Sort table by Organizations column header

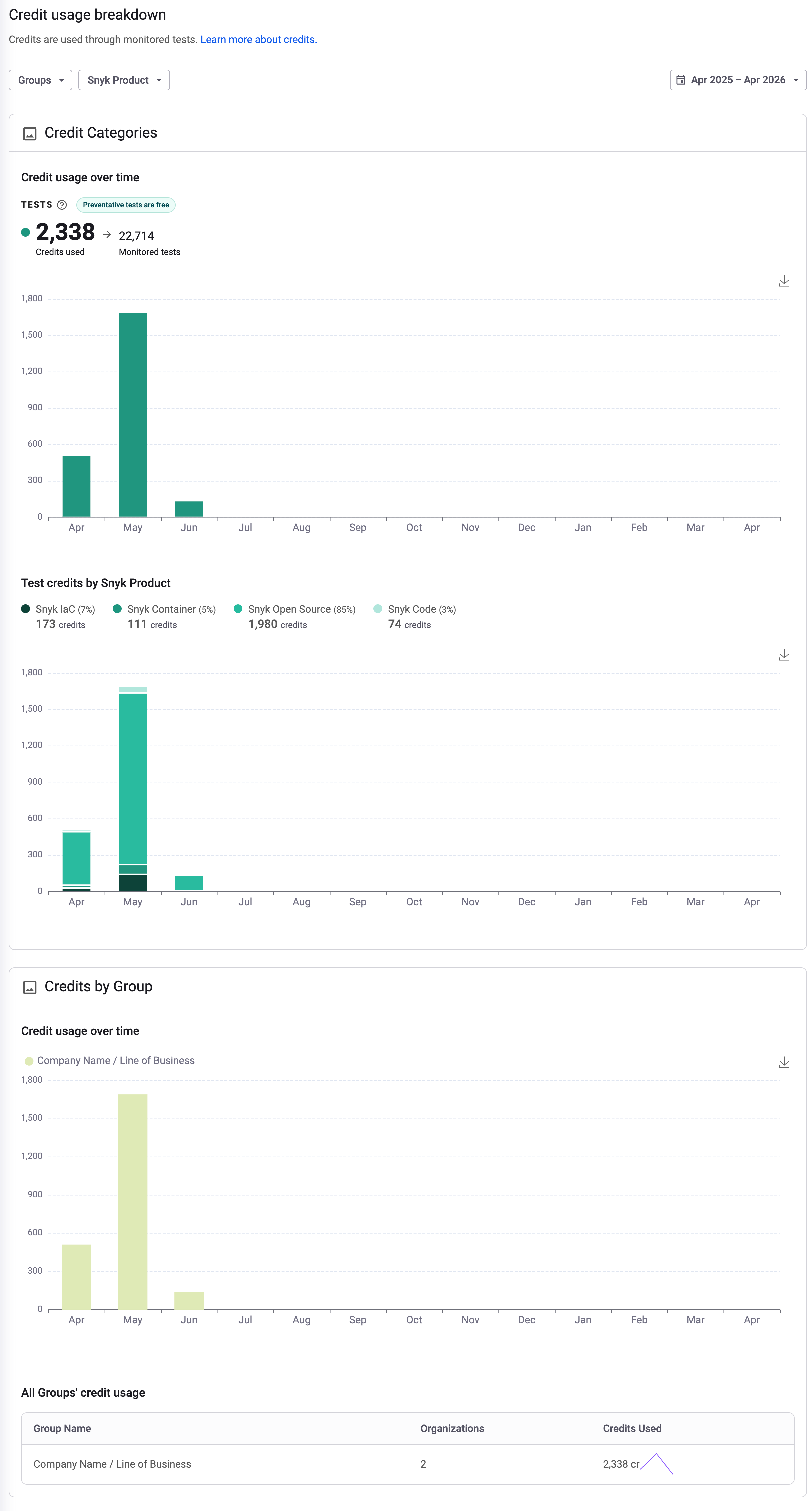click(x=451, y=1428)
